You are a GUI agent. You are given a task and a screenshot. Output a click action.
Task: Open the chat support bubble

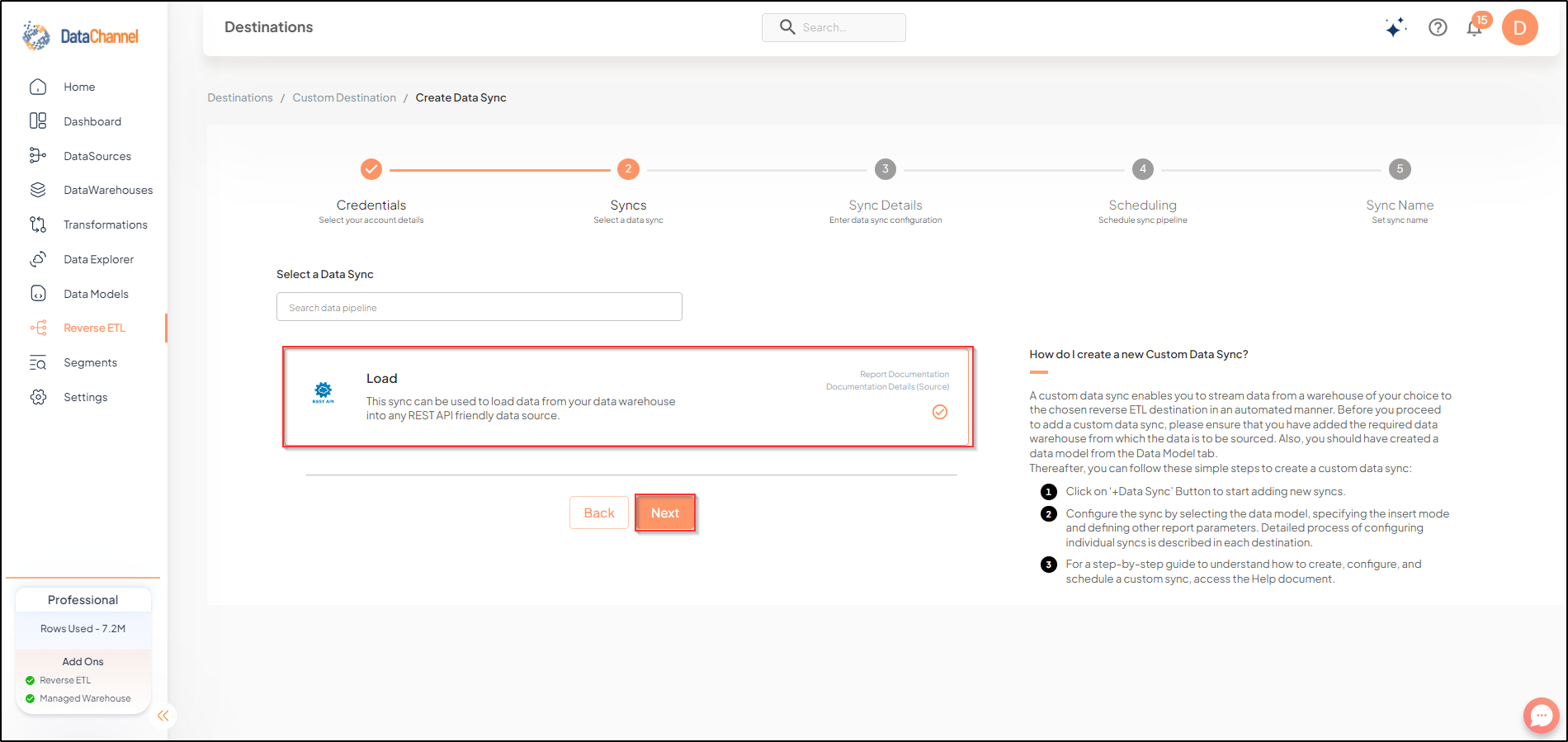click(x=1541, y=716)
